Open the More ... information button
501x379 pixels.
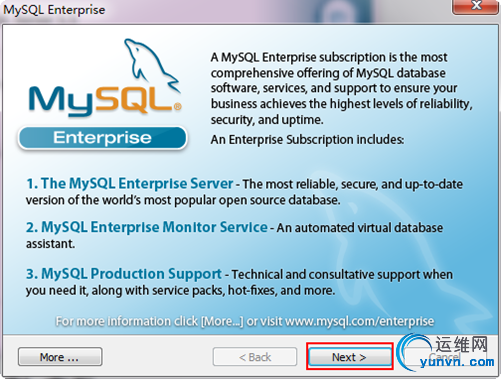coord(60,357)
